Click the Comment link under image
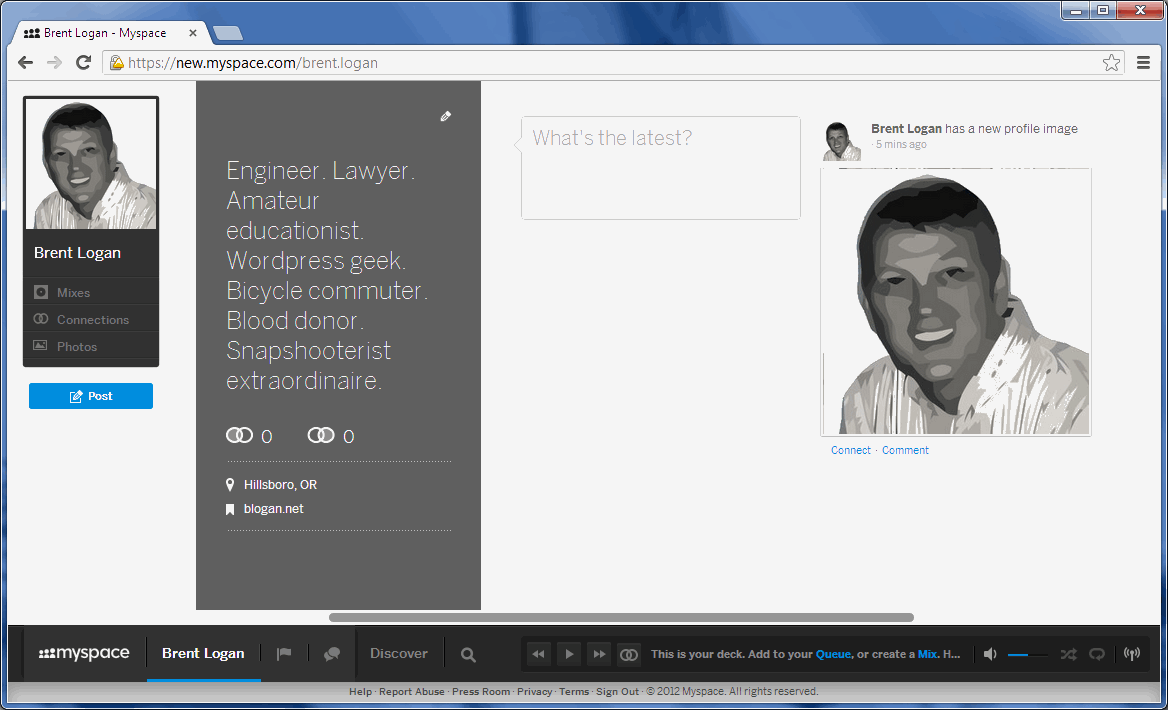Screen dimensions: 1168x710 [x=905, y=450]
